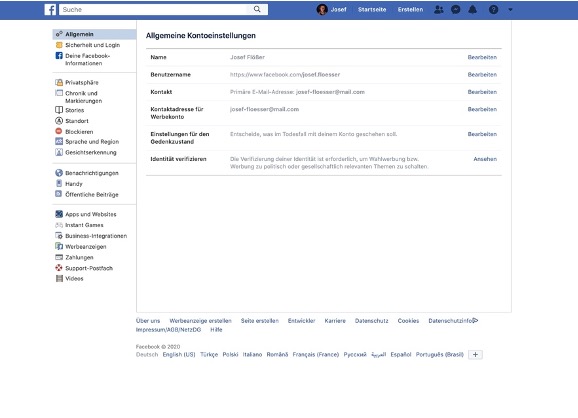
Task: Click Ansehen for Identität verifizieren
Action: 485,159
